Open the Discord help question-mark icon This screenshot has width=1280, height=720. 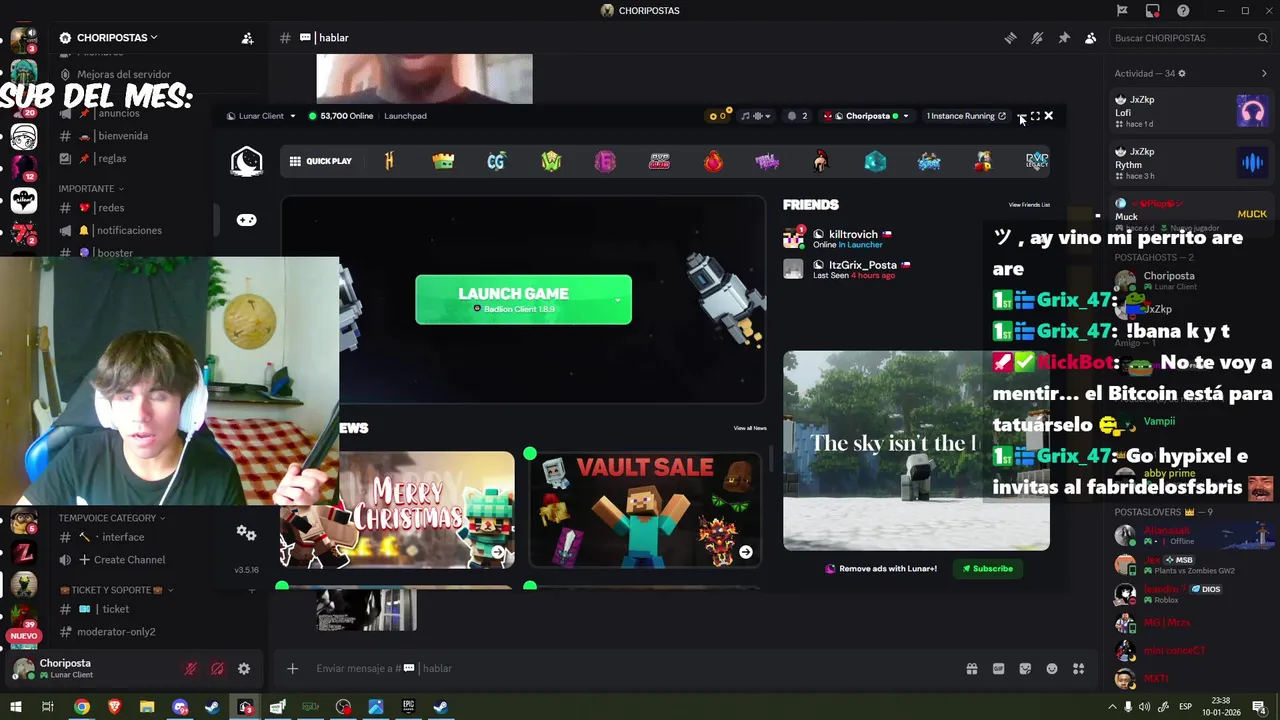tap(1183, 11)
